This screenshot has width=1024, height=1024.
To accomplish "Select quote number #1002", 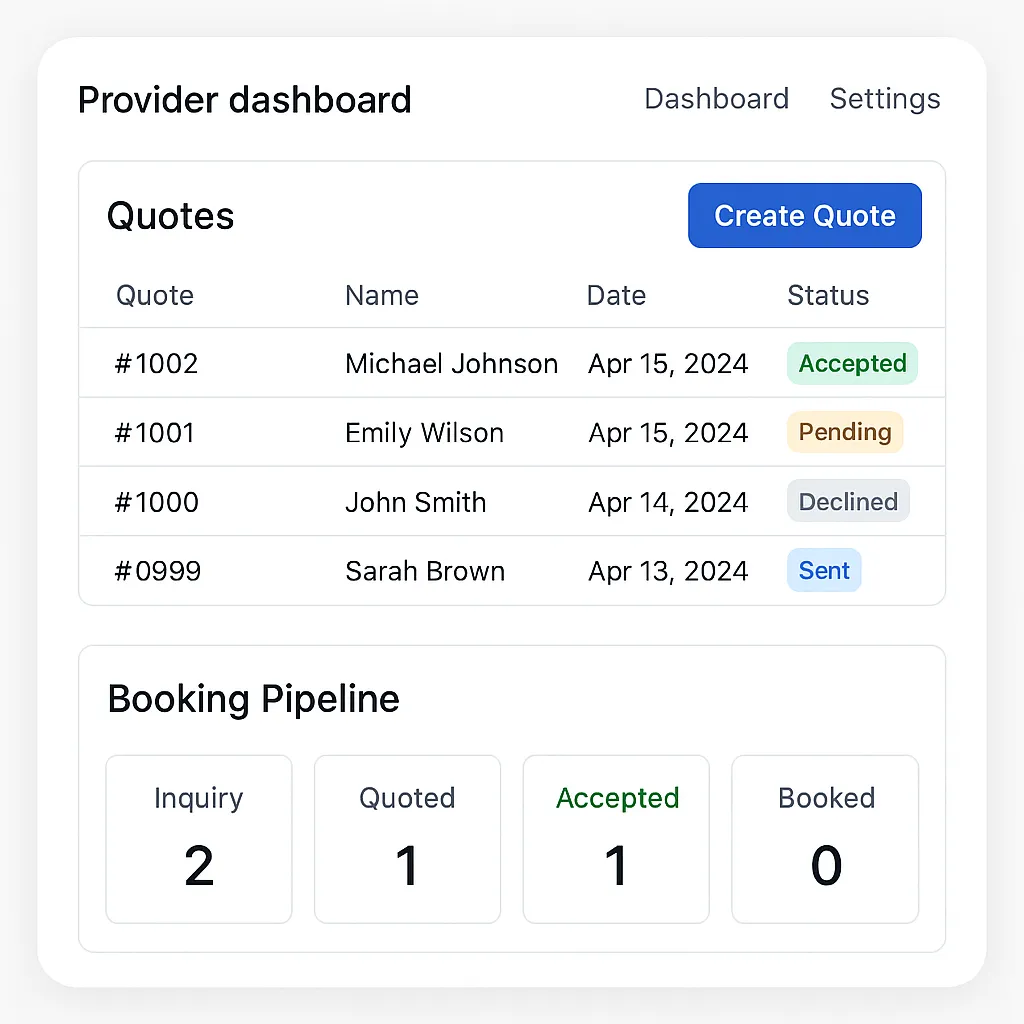I will [x=156, y=364].
